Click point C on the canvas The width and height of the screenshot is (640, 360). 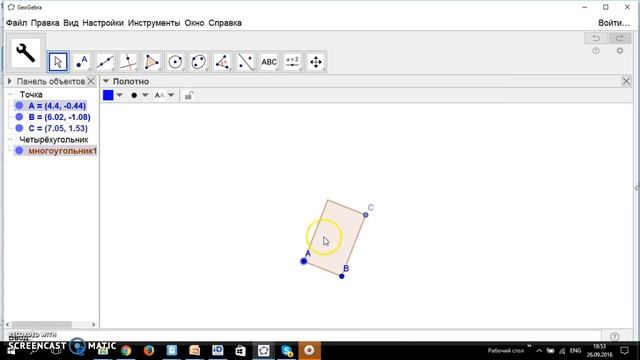pos(365,215)
